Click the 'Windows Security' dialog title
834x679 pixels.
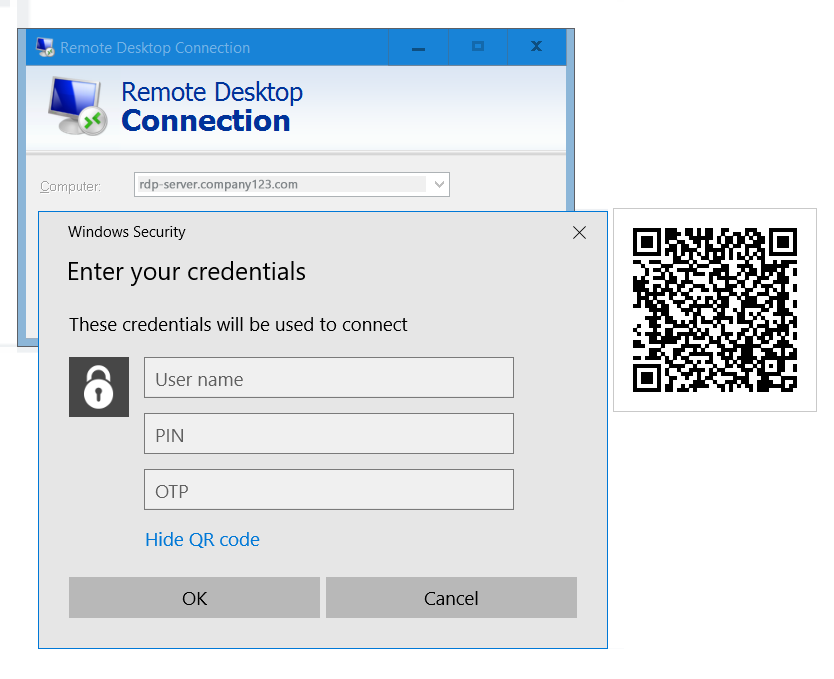point(127,232)
